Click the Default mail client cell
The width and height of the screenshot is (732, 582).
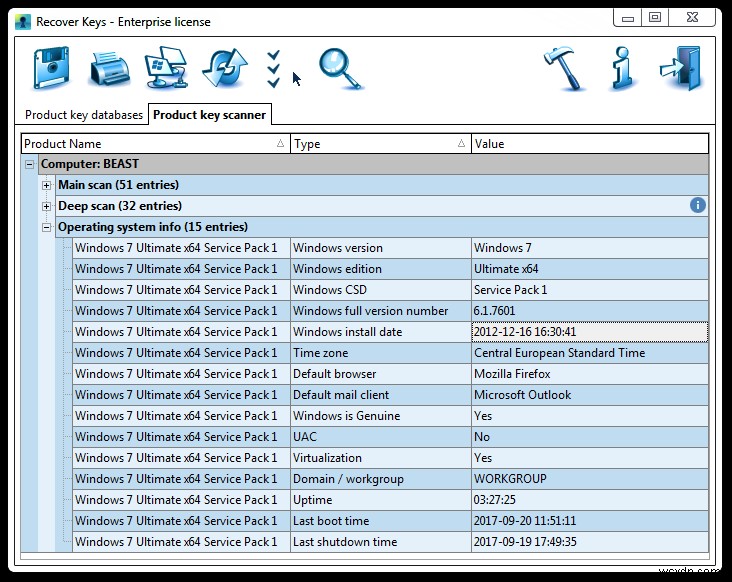[380, 395]
